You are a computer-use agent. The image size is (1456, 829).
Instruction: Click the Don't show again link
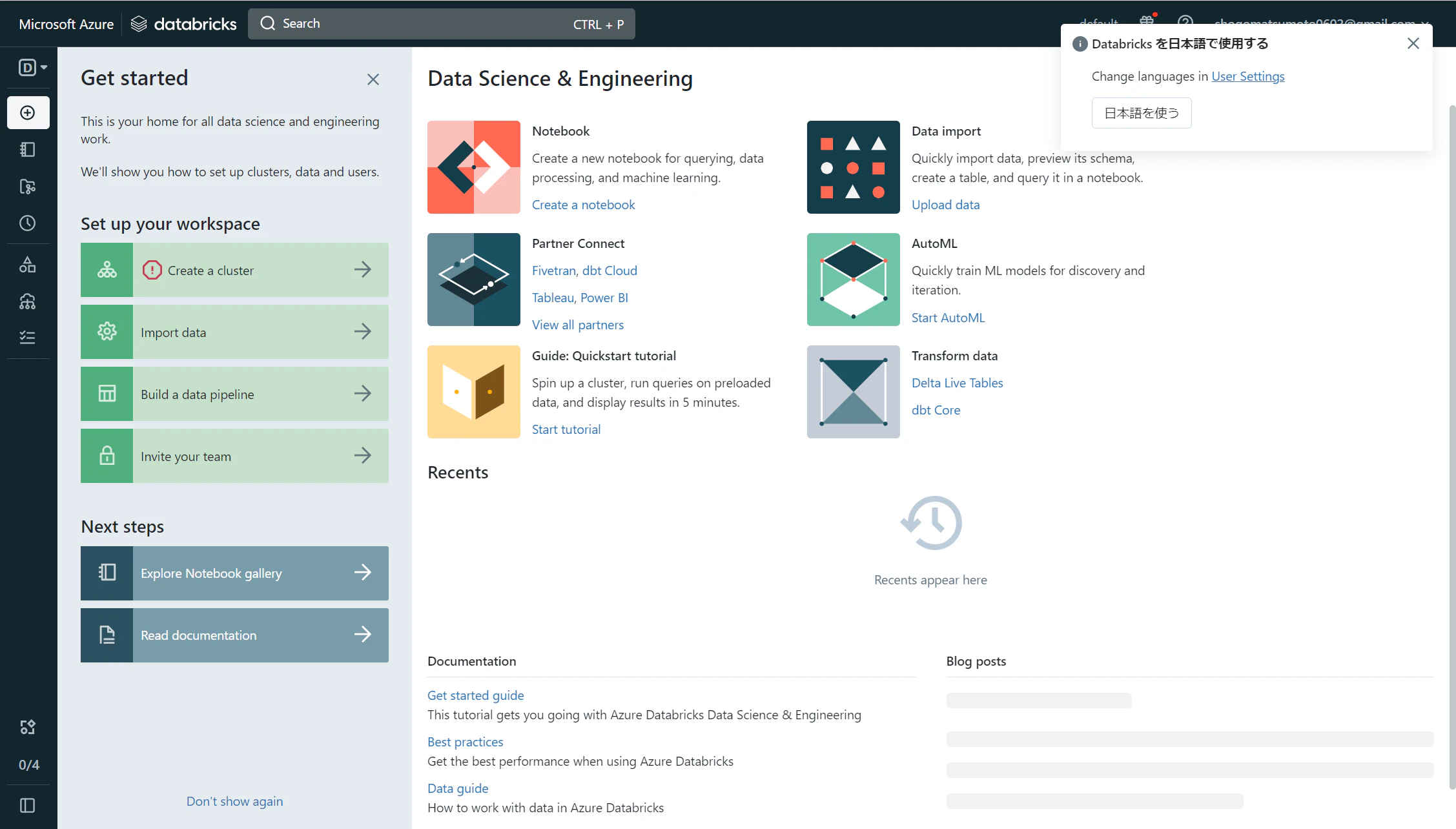[234, 801]
